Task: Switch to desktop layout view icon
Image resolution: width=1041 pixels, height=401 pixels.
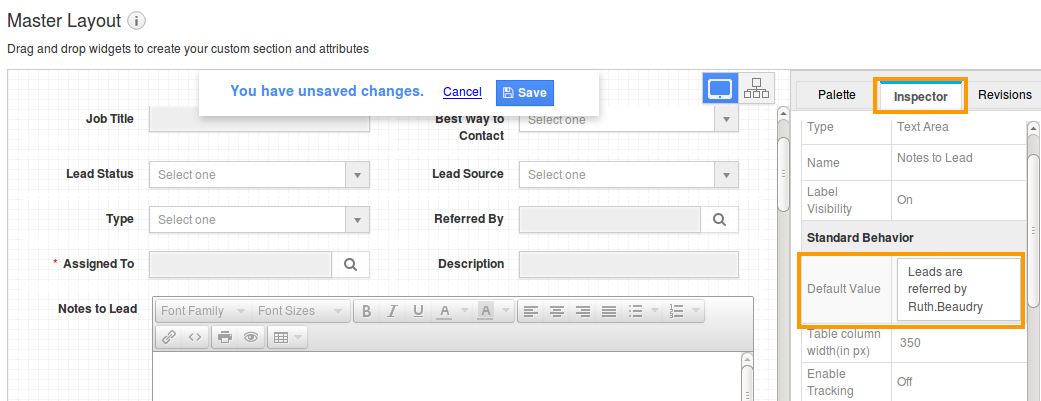Action: [x=720, y=88]
